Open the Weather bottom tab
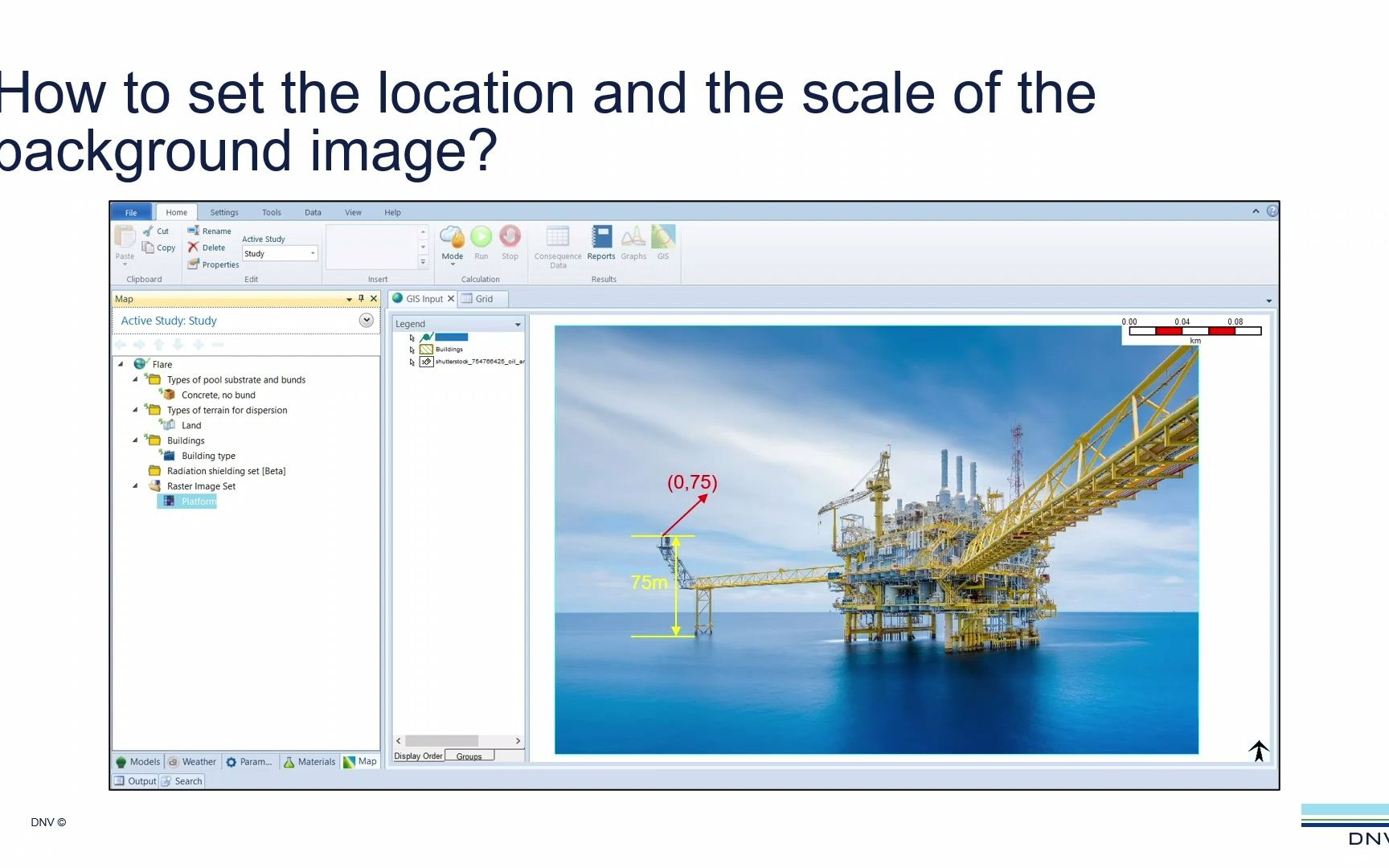This screenshot has height=868, width=1389. pyautogui.click(x=192, y=762)
